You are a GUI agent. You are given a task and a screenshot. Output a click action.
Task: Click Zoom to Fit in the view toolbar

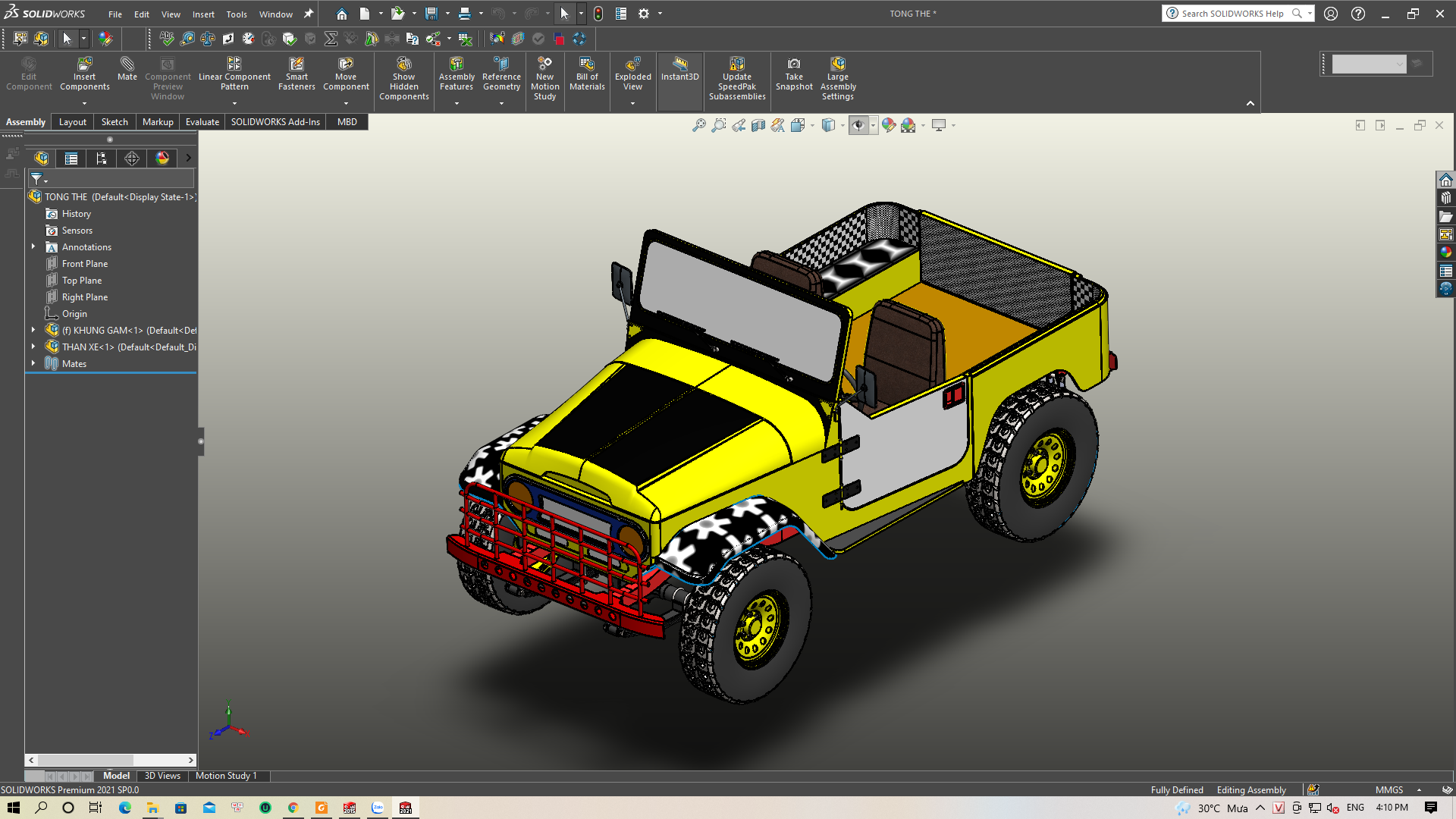(x=698, y=125)
